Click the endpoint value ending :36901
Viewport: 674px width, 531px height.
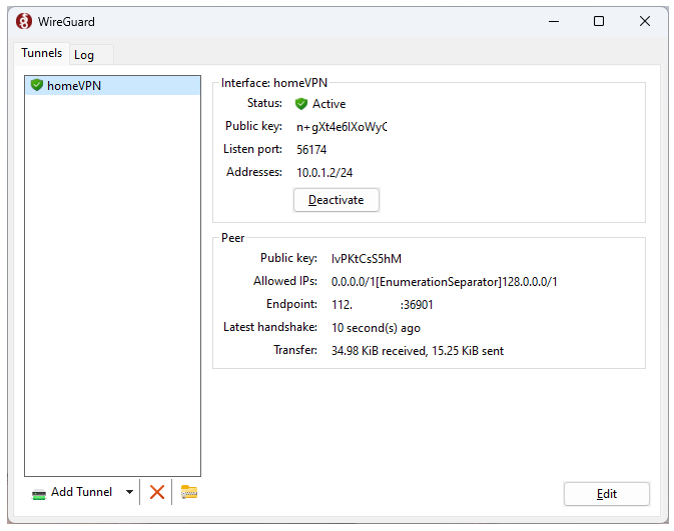coord(382,305)
